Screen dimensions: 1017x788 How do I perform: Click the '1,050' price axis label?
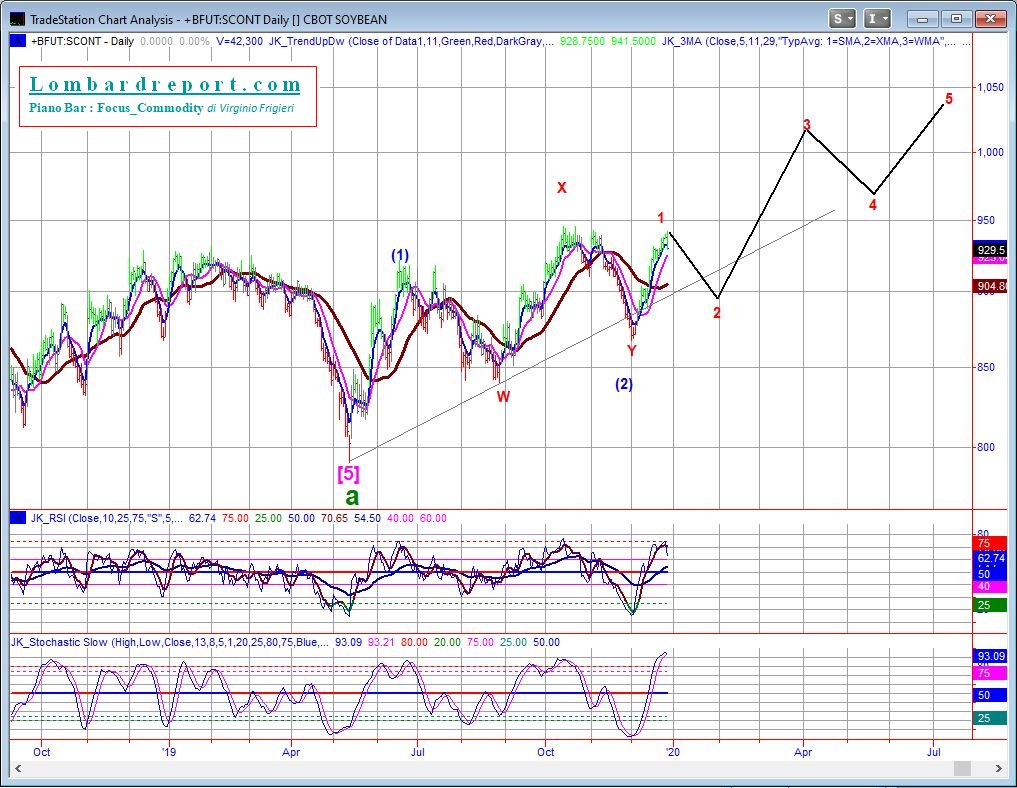[990, 88]
